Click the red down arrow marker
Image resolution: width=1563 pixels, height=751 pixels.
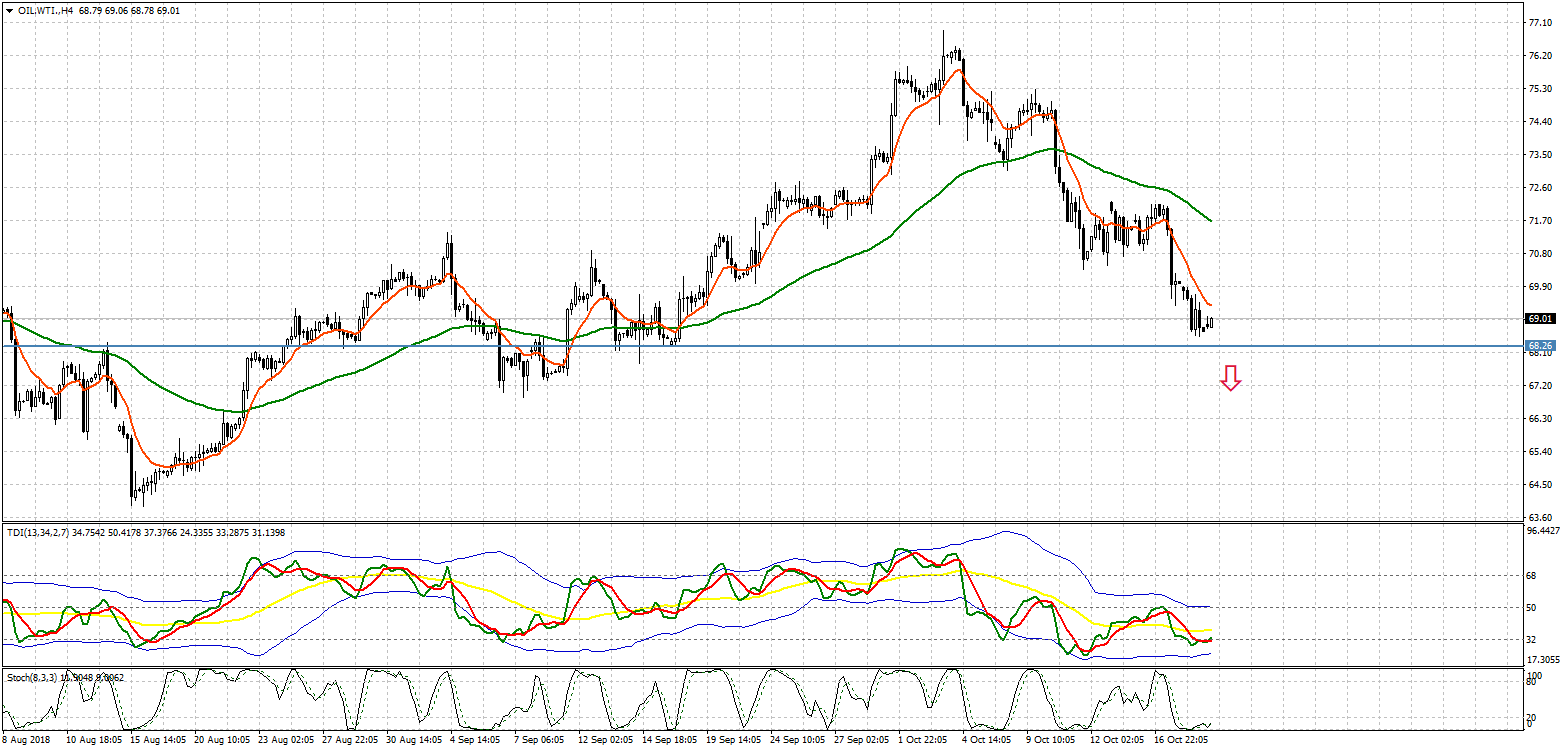click(1230, 378)
